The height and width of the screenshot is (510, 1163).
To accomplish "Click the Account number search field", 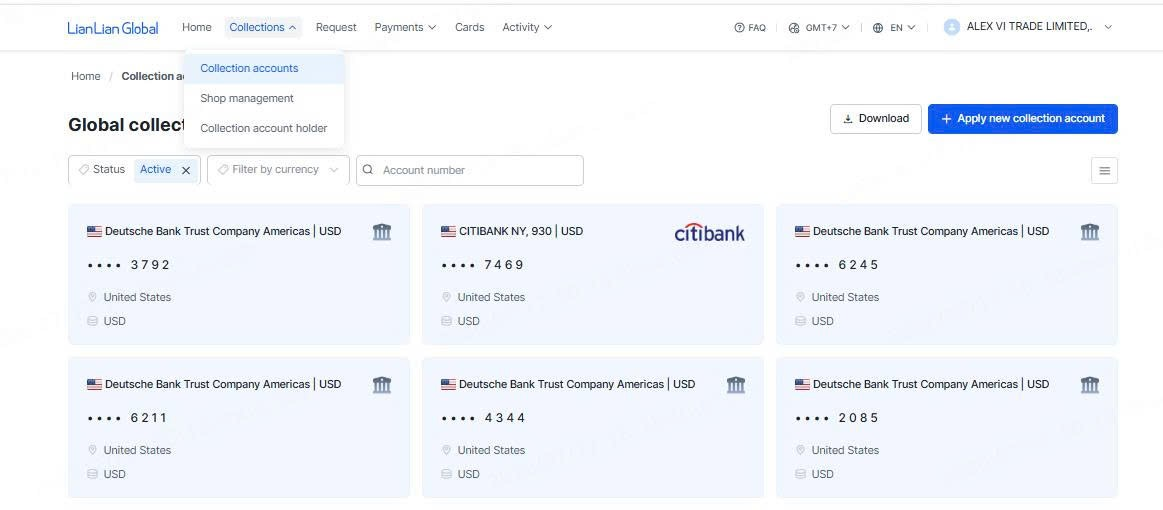I will coord(470,170).
